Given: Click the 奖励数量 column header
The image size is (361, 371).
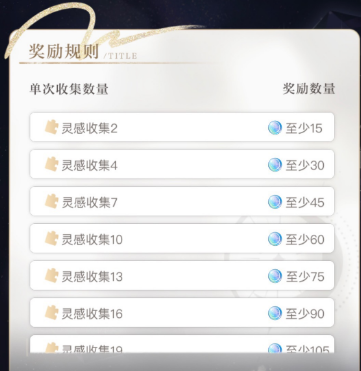Looking at the screenshot, I should (x=309, y=89).
